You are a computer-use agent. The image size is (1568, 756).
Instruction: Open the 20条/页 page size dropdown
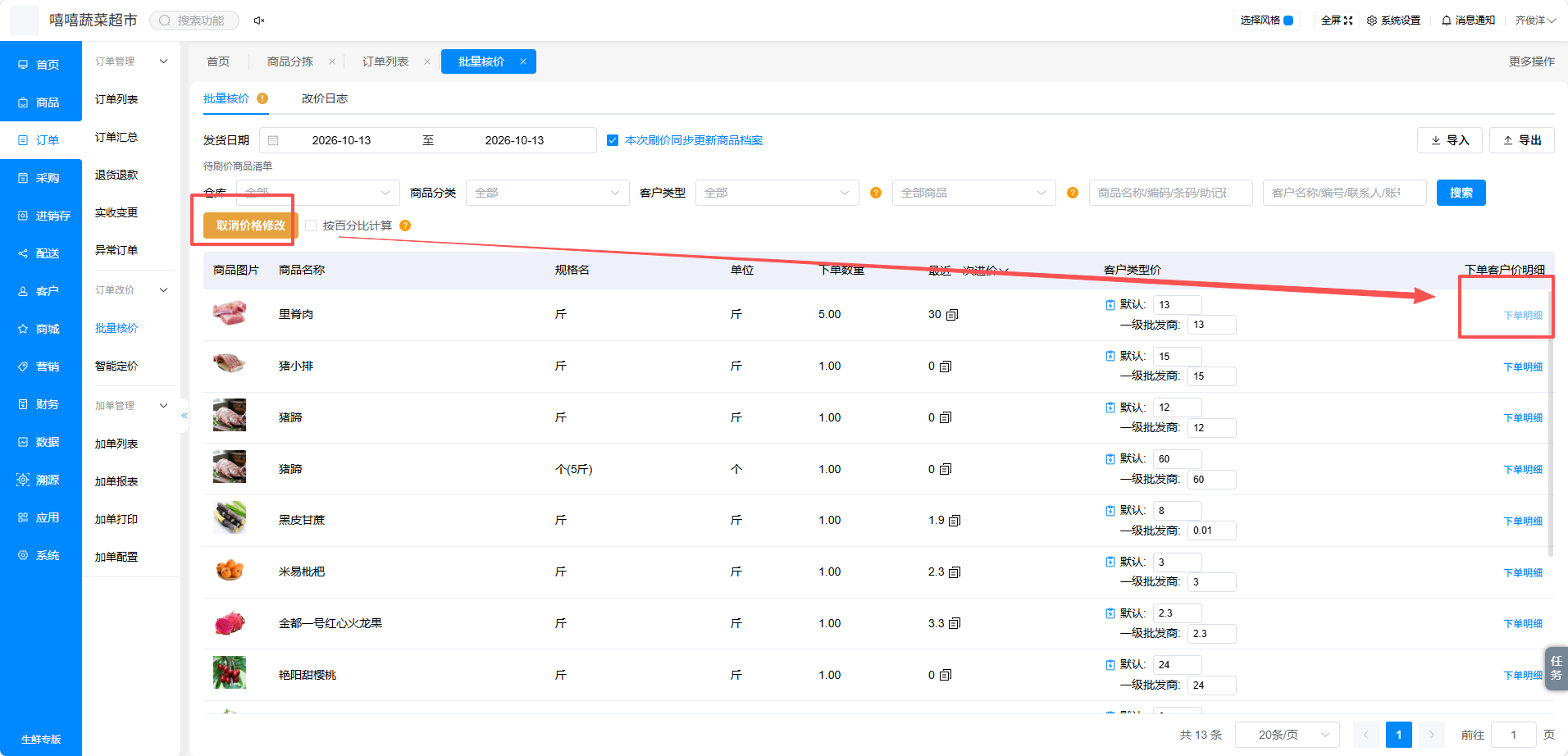tap(1287, 735)
